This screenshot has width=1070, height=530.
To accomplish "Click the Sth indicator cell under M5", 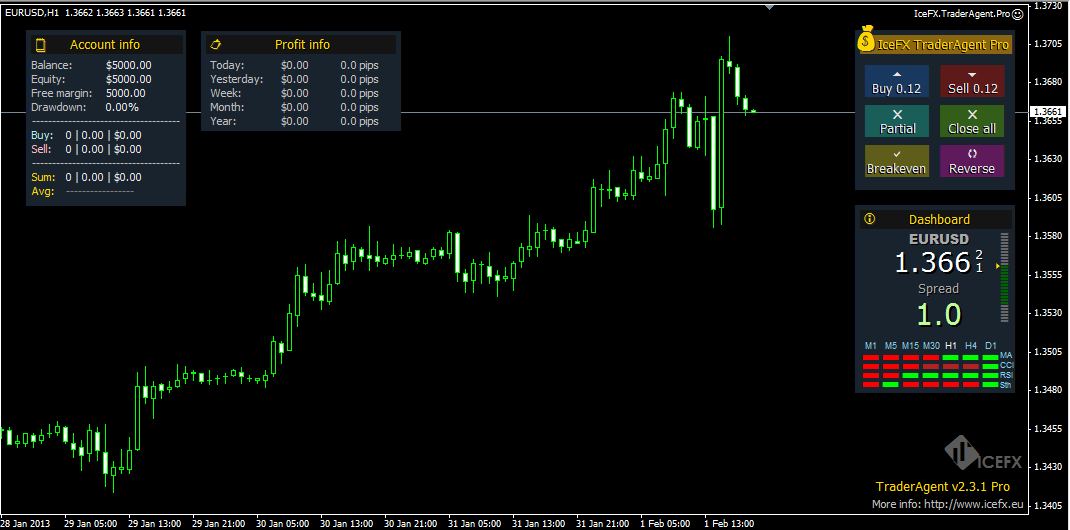I will [891, 385].
